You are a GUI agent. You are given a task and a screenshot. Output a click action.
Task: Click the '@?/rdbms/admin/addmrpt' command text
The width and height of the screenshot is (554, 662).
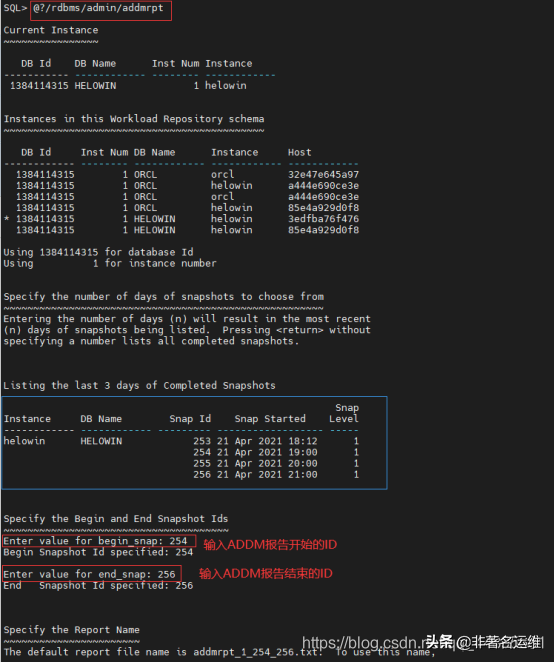pyautogui.click(x=98, y=8)
